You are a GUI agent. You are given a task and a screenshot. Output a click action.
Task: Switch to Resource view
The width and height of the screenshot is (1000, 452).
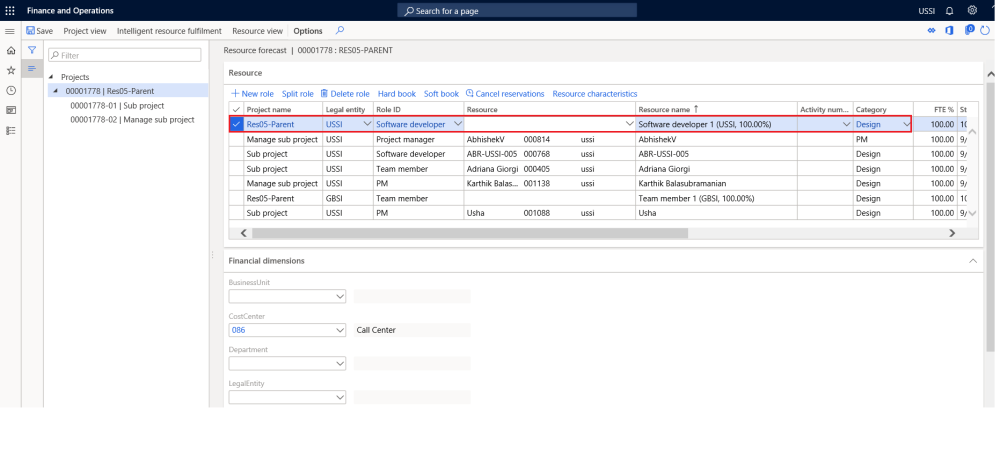257,31
